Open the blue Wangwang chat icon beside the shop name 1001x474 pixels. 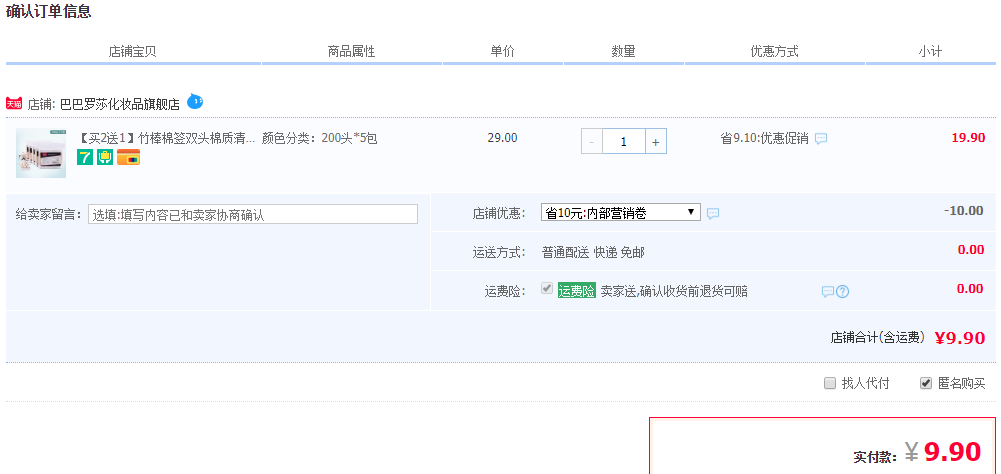[x=195, y=101]
